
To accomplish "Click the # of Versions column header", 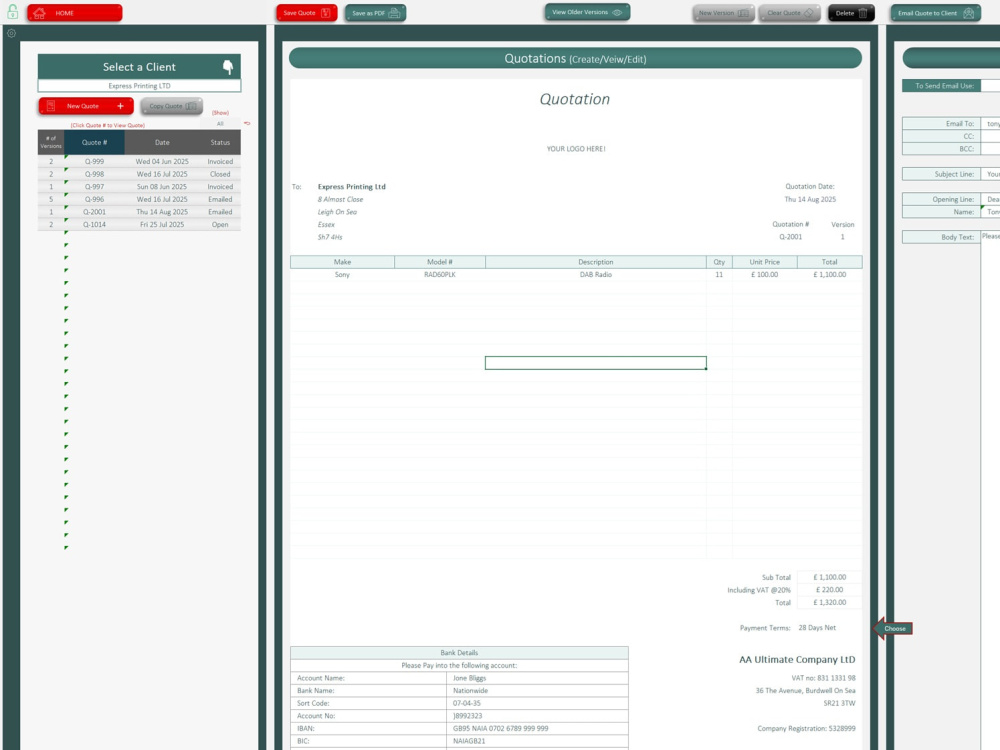I will [51, 142].
